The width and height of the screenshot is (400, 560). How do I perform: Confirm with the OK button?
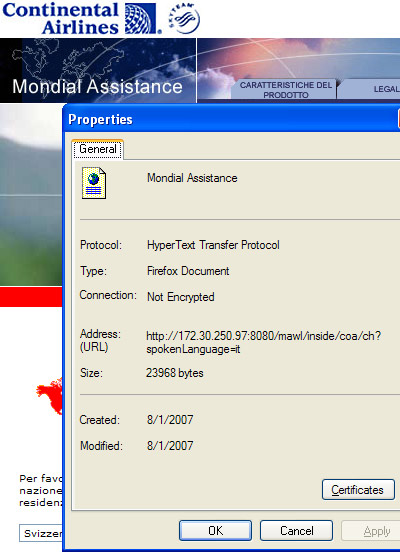[x=215, y=530]
